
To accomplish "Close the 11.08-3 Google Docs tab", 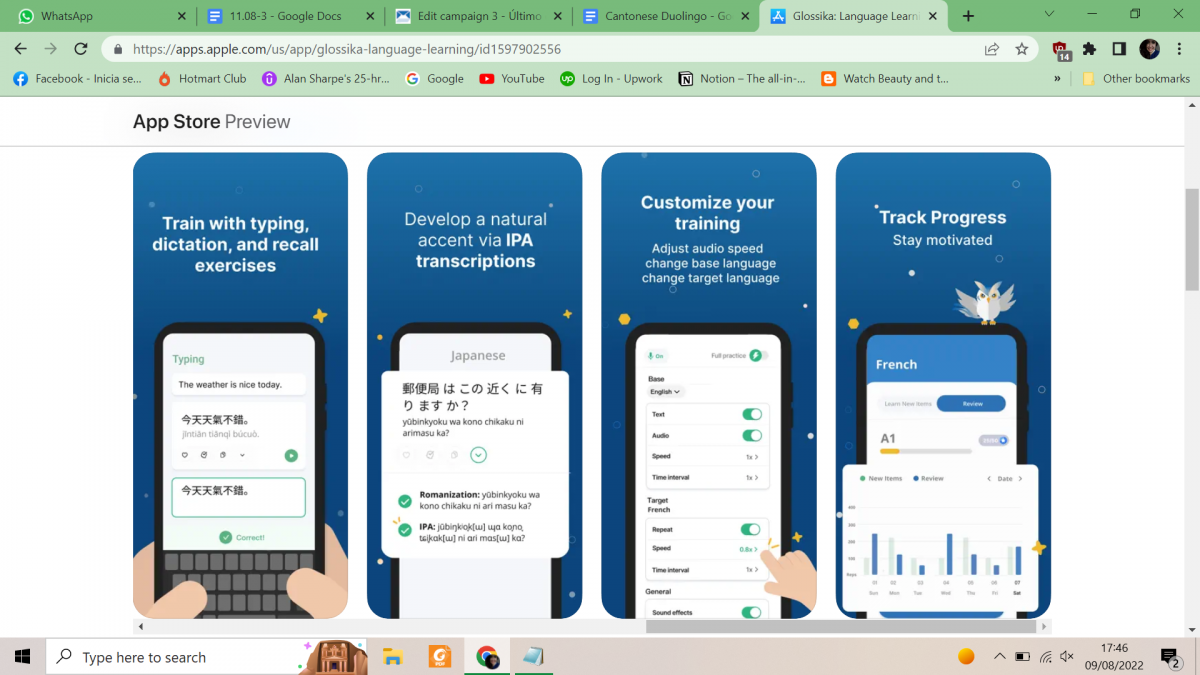I will coord(369,16).
